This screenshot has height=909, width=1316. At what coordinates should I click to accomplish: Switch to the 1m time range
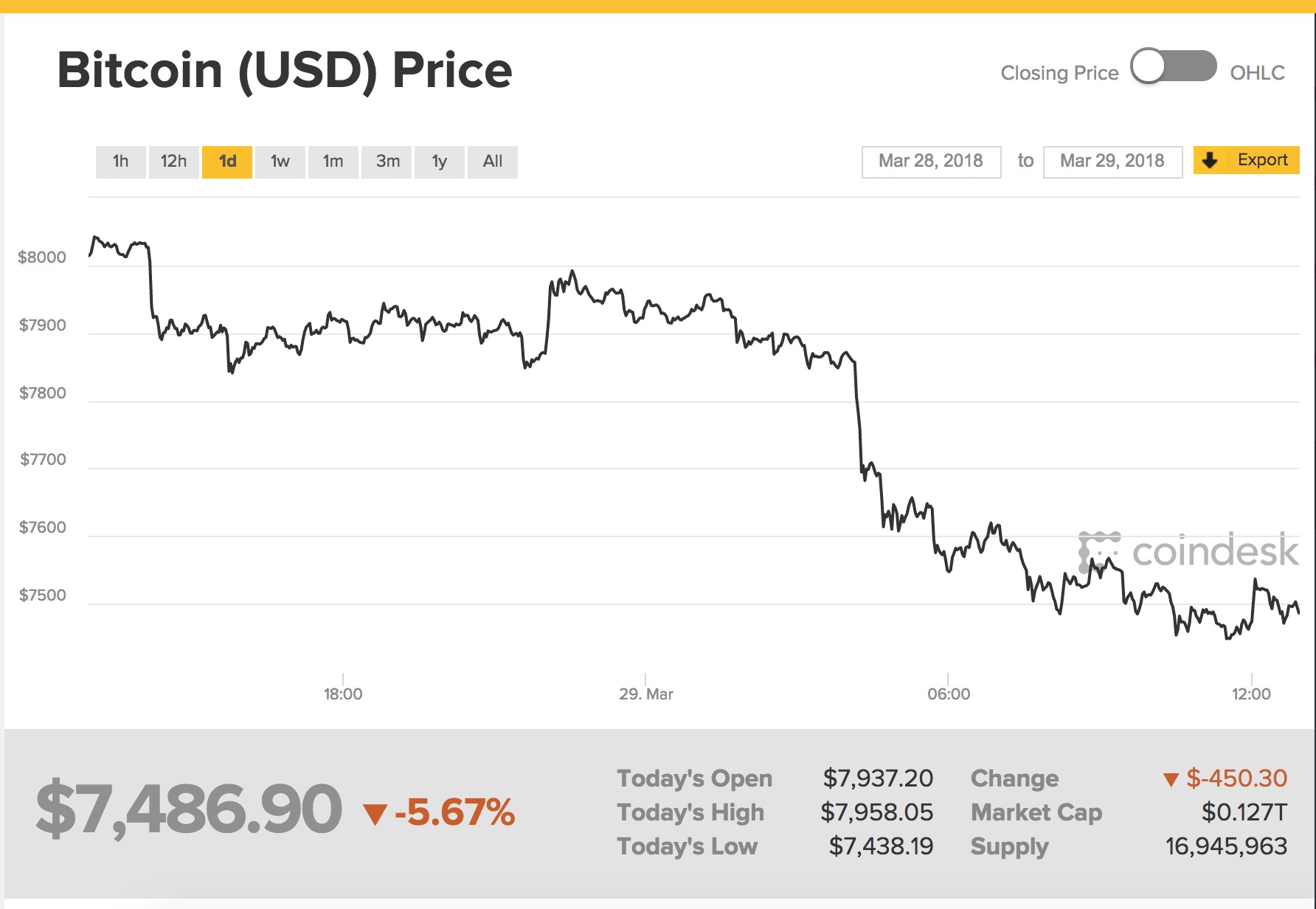[x=333, y=162]
